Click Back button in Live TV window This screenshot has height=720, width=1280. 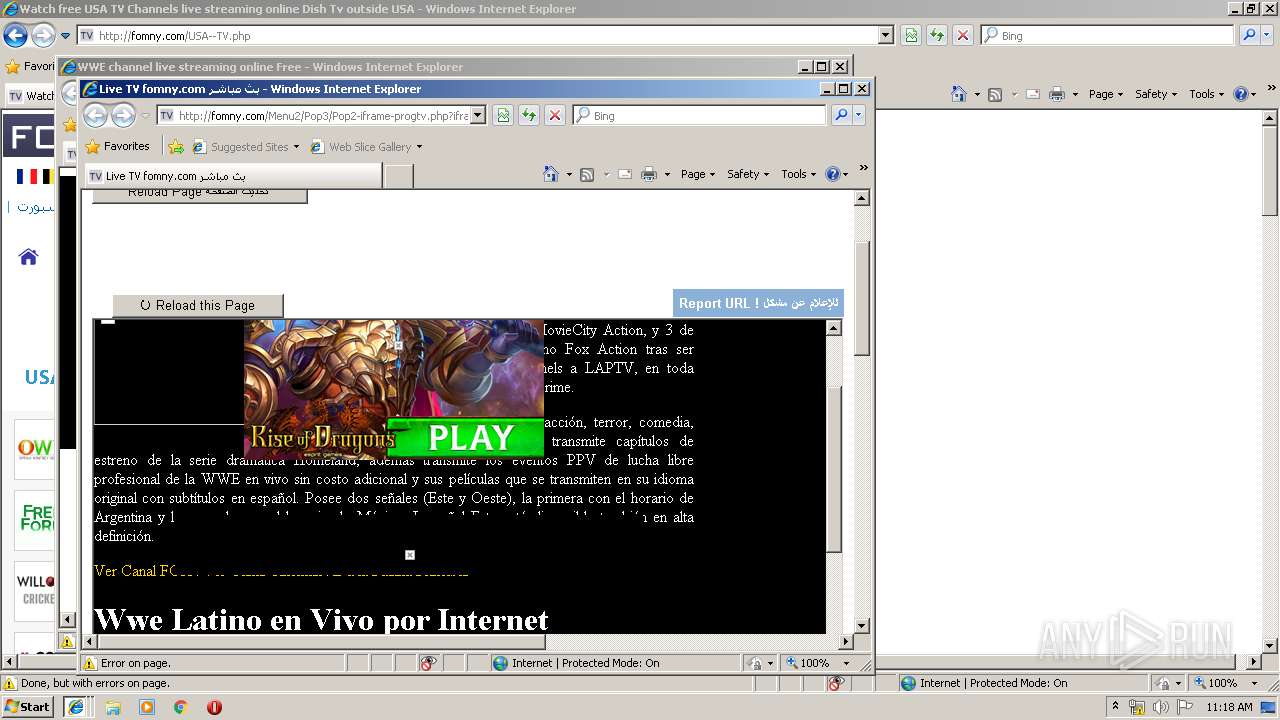(x=95, y=116)
